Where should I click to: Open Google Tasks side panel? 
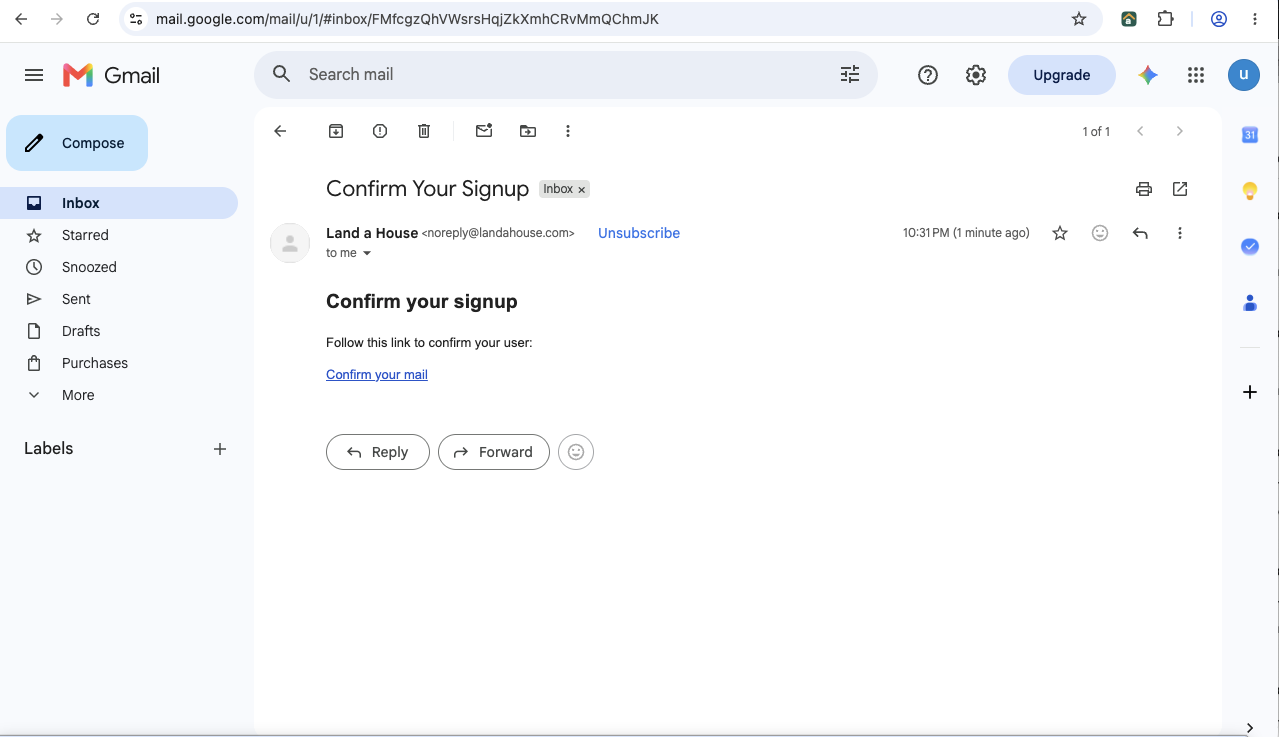click(x=1250, y=246)
